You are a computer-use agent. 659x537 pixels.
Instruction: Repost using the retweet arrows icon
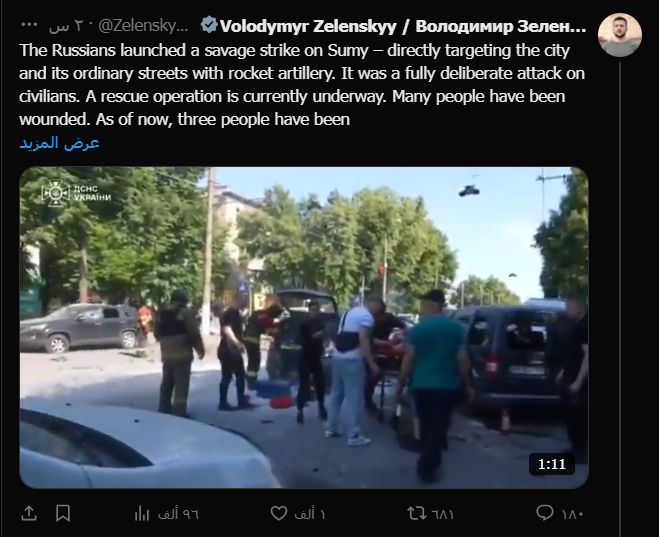pyautogui.click(x=416, y=513)
